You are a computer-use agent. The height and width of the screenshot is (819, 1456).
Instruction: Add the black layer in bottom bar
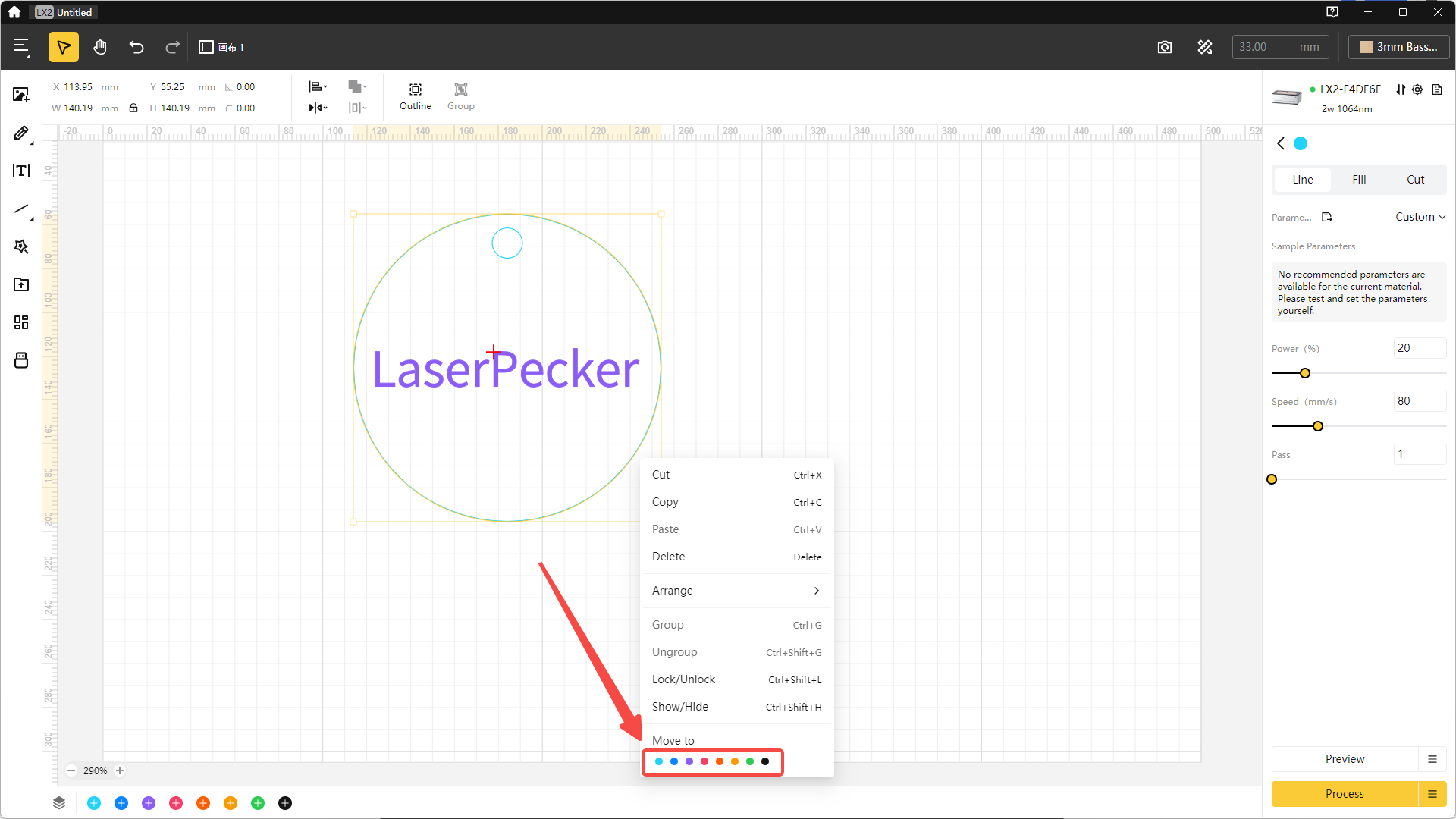click(285, 803)
